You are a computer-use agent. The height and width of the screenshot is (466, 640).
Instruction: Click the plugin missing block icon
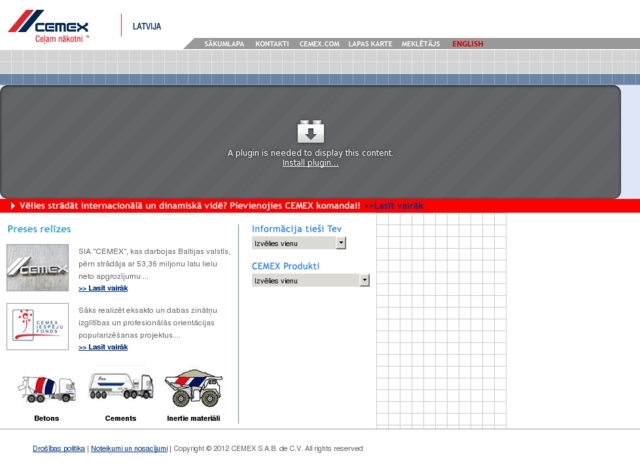(310, 131)
